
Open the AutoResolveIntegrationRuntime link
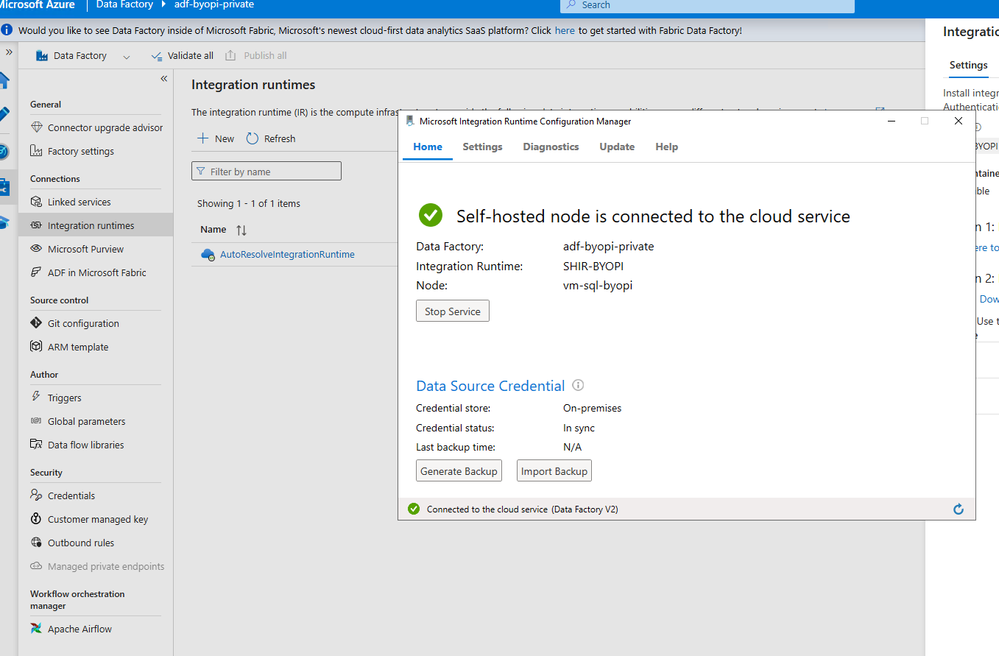287,255
